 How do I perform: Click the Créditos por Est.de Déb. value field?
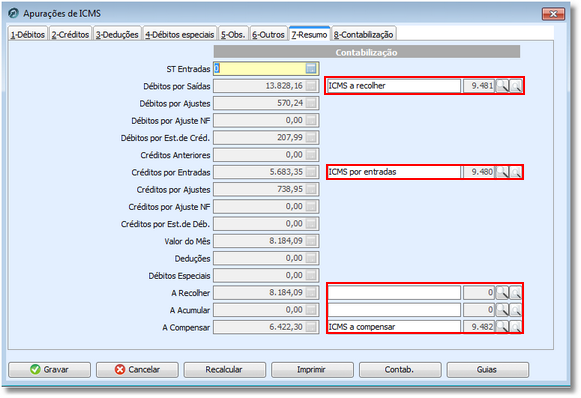pos(266,224)
